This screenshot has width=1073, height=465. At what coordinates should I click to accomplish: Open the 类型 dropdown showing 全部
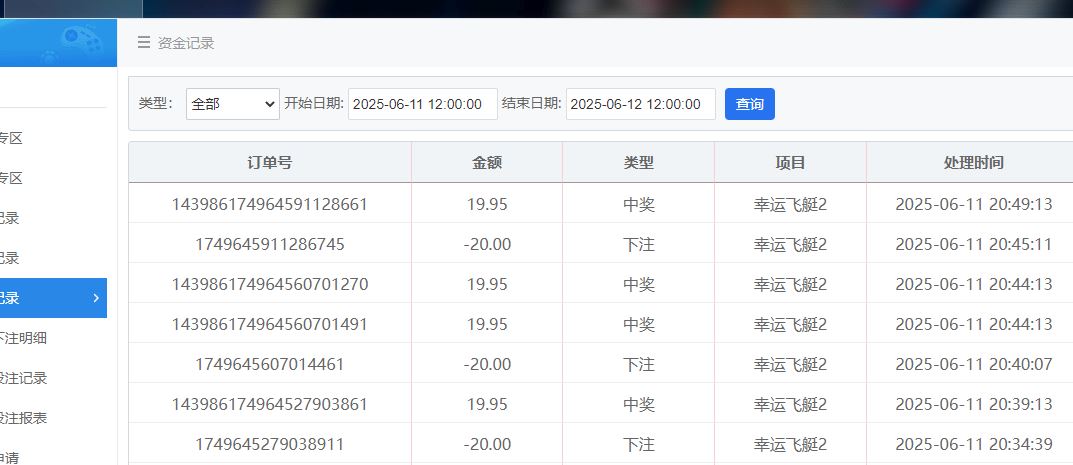click(233, 104)
